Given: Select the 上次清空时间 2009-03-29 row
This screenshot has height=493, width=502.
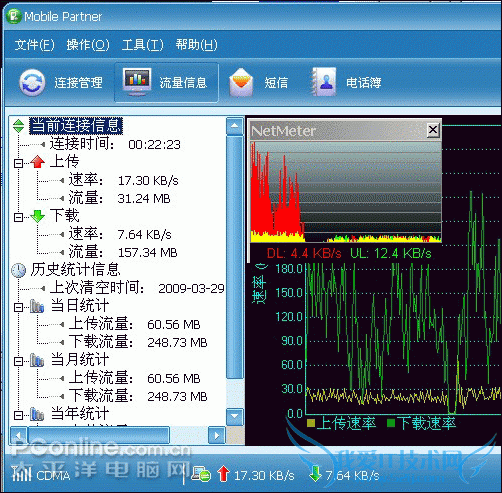Looking at the screenshot, I should coord(137,288).
